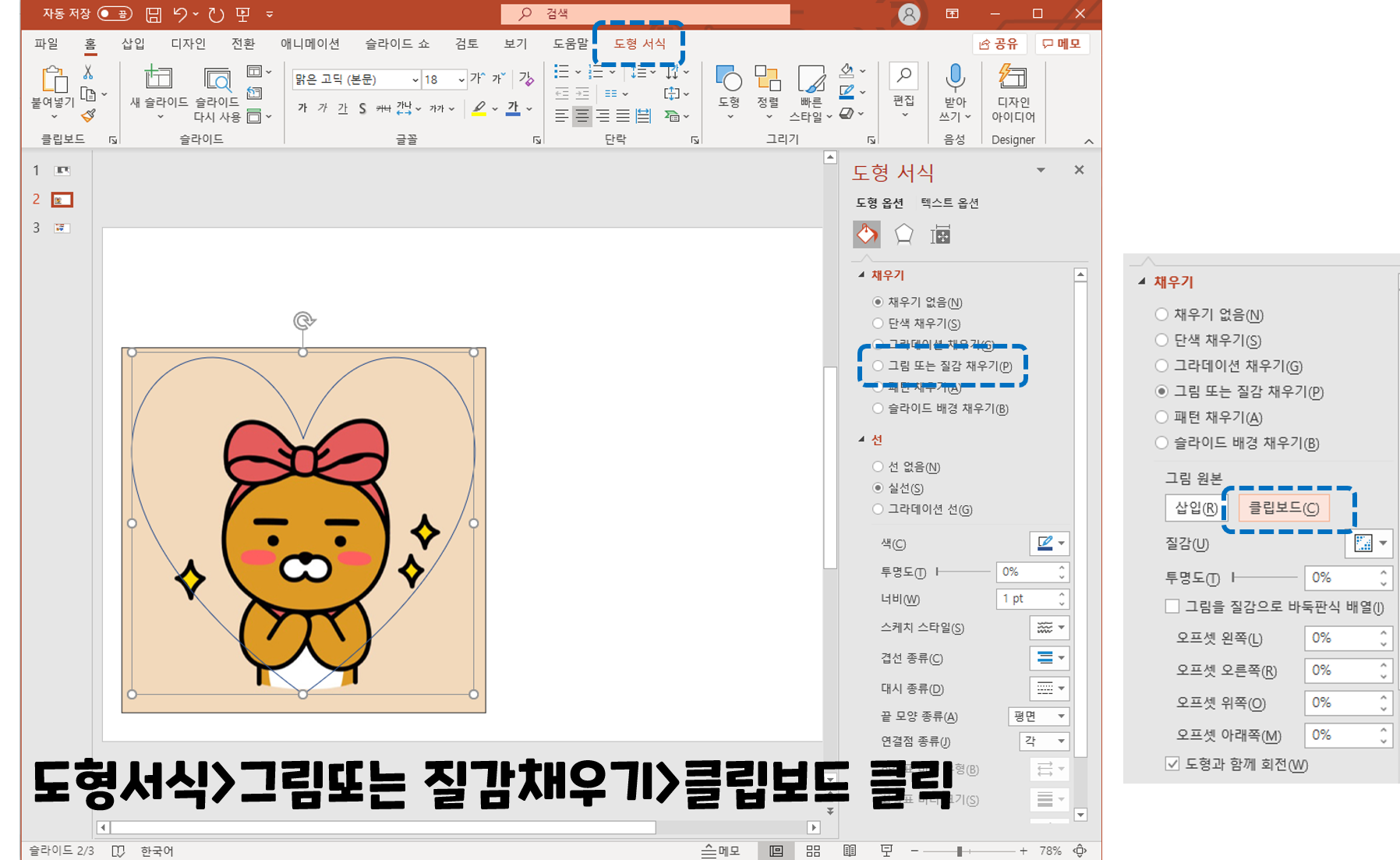Click the text shadow S icon
The image size is (1400, 860).
362,108
